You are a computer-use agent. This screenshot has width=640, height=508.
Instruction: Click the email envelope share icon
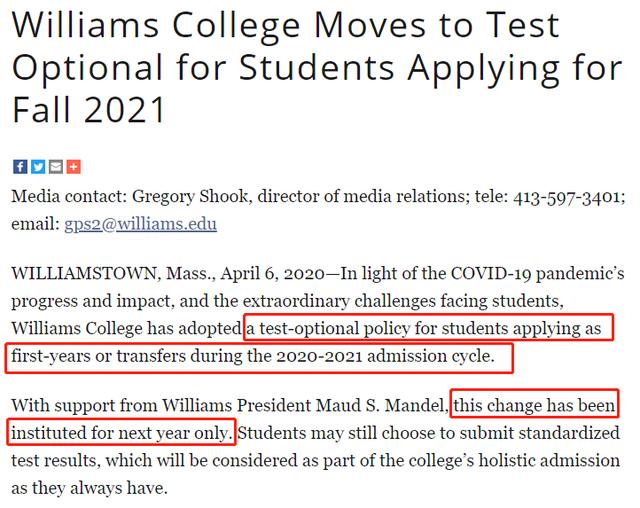[56, 166]
